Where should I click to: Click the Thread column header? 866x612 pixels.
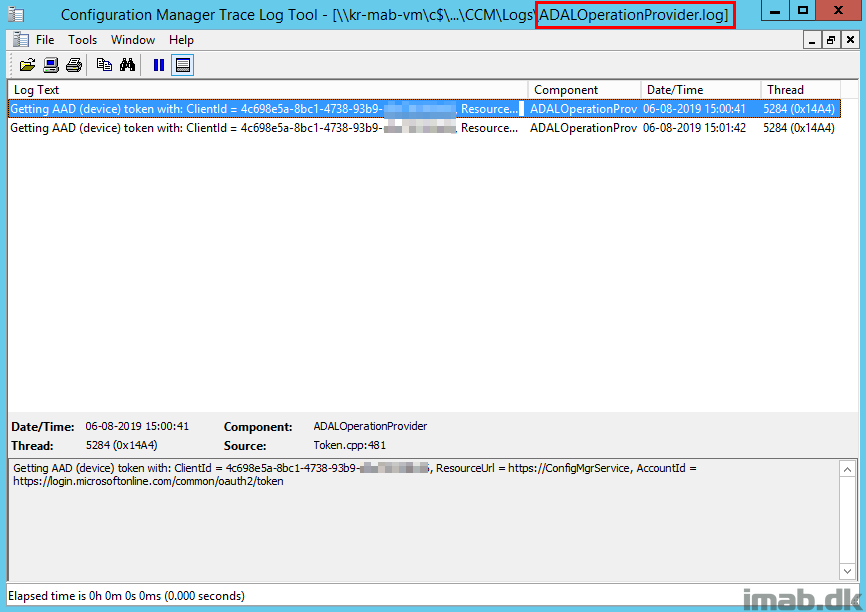tap(801, 89)
